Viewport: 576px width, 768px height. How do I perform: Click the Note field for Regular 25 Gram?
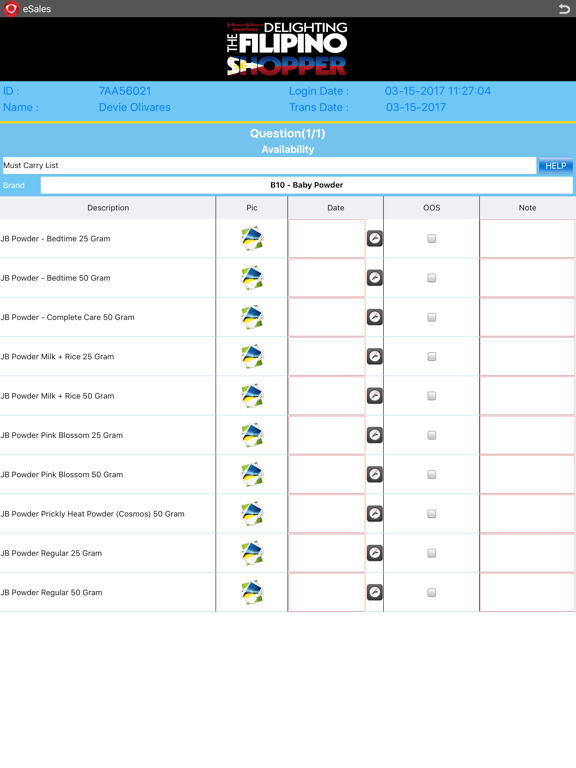(527, 553)
